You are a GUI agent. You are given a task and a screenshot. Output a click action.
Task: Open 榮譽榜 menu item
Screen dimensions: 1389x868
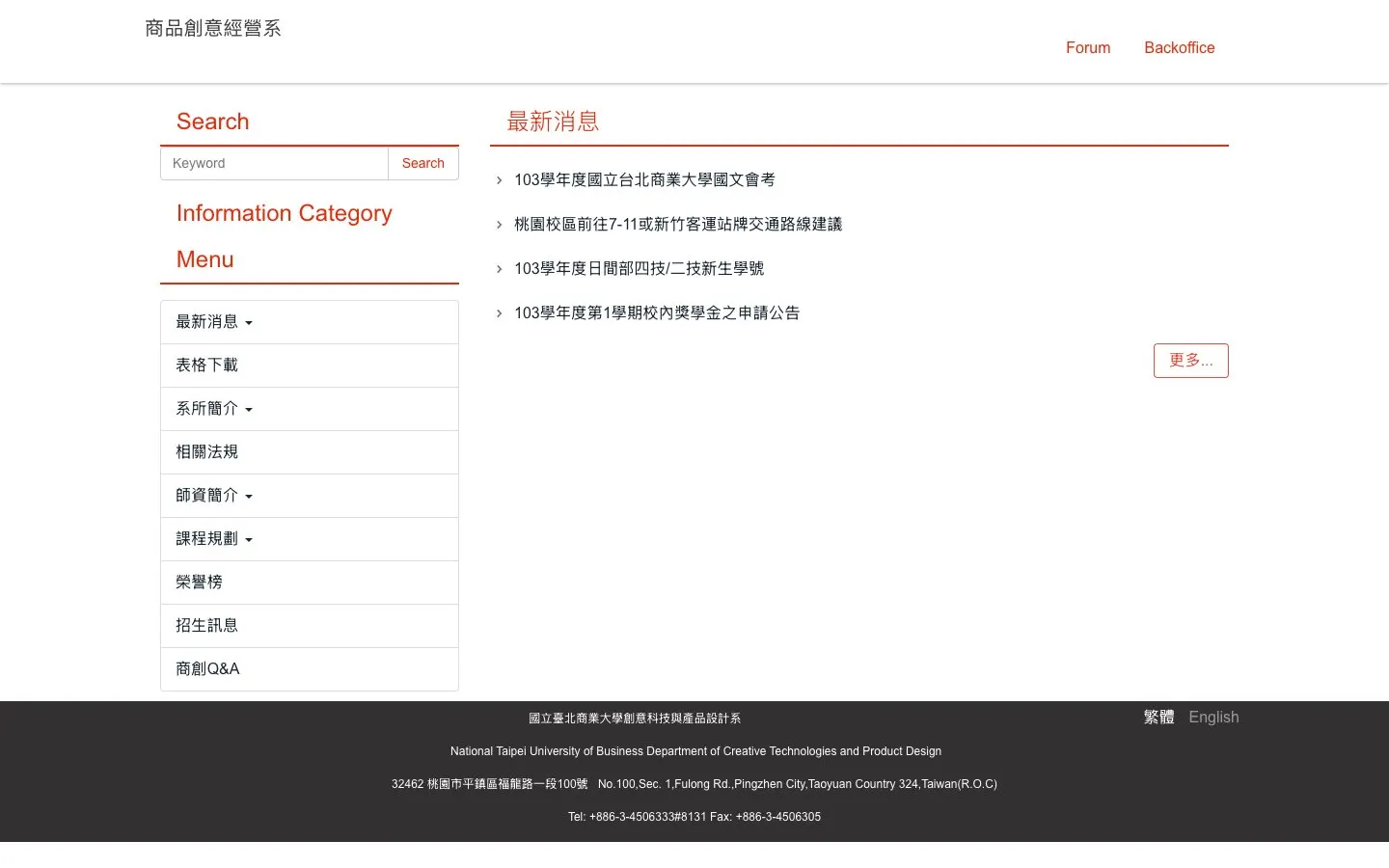tap(310, 583)
